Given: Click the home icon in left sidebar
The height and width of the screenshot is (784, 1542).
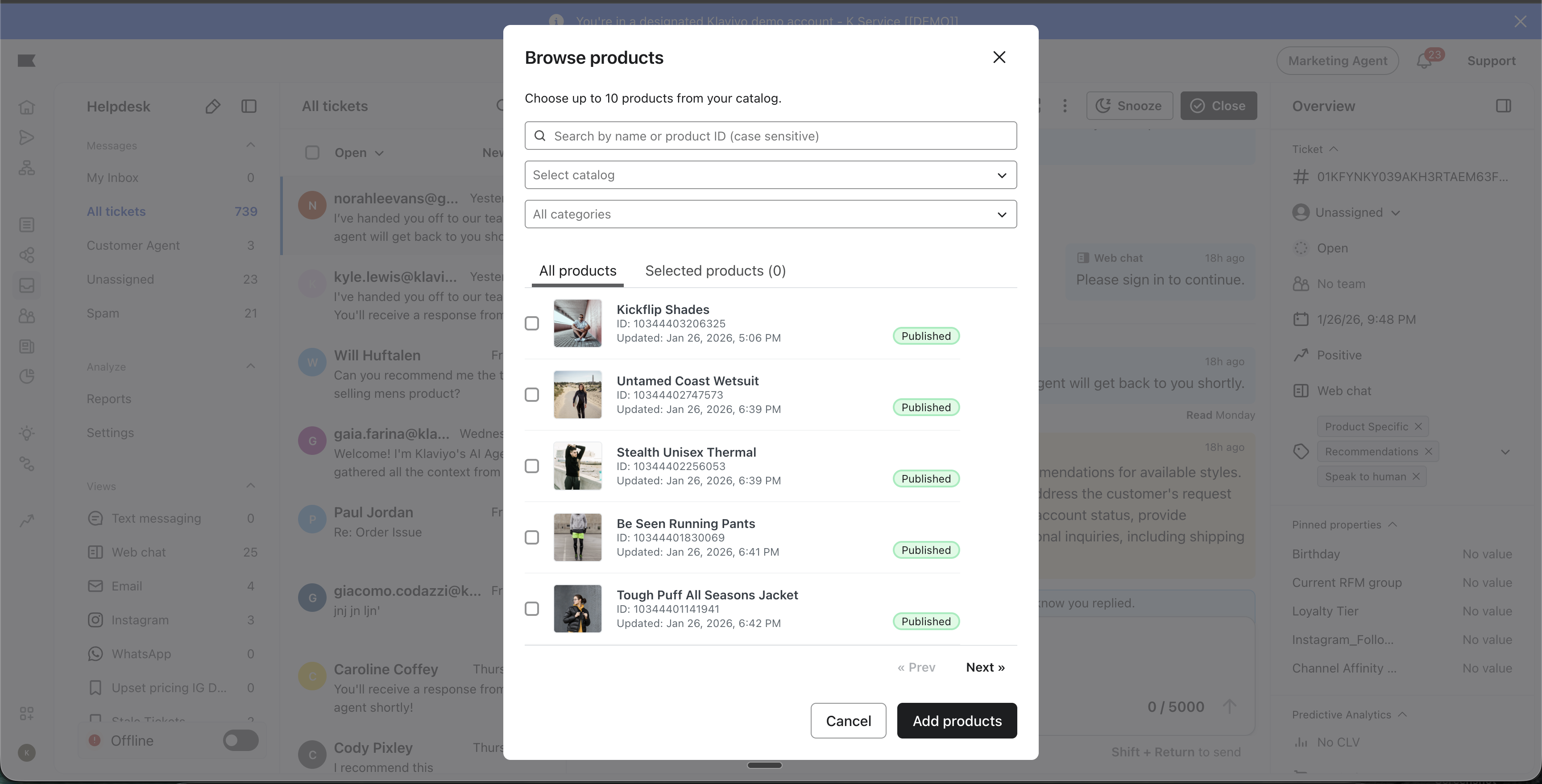Looking at the screenshot, I should (26, 107).
